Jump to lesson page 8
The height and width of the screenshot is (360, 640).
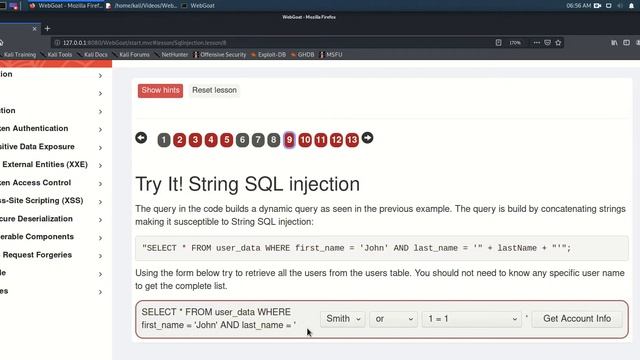(x=273, y=140)
